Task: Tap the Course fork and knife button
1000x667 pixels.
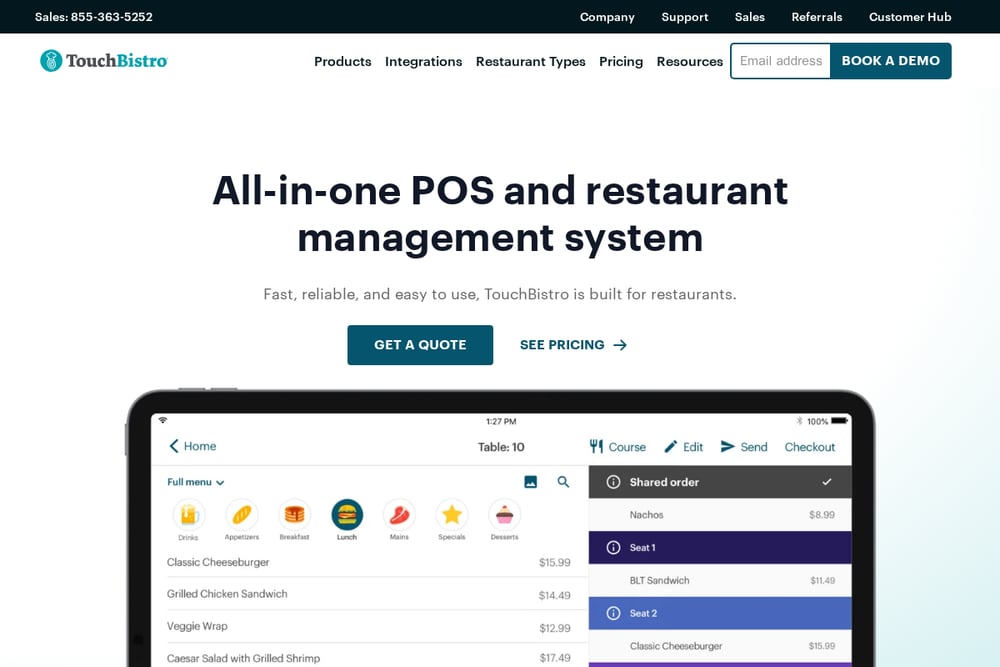Action: [617, 447]
